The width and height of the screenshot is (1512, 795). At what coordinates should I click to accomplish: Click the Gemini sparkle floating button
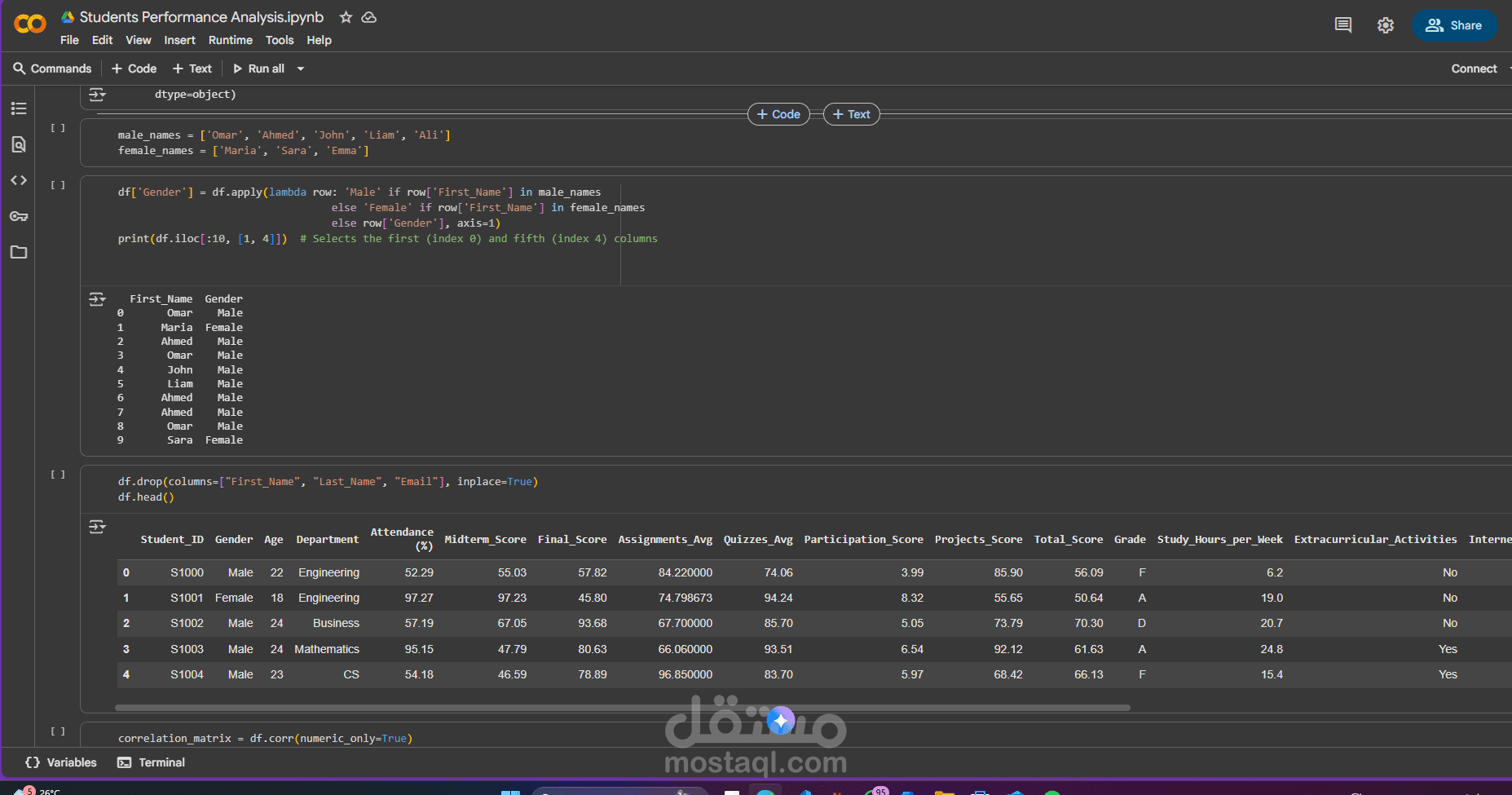[x=780, y=720]
